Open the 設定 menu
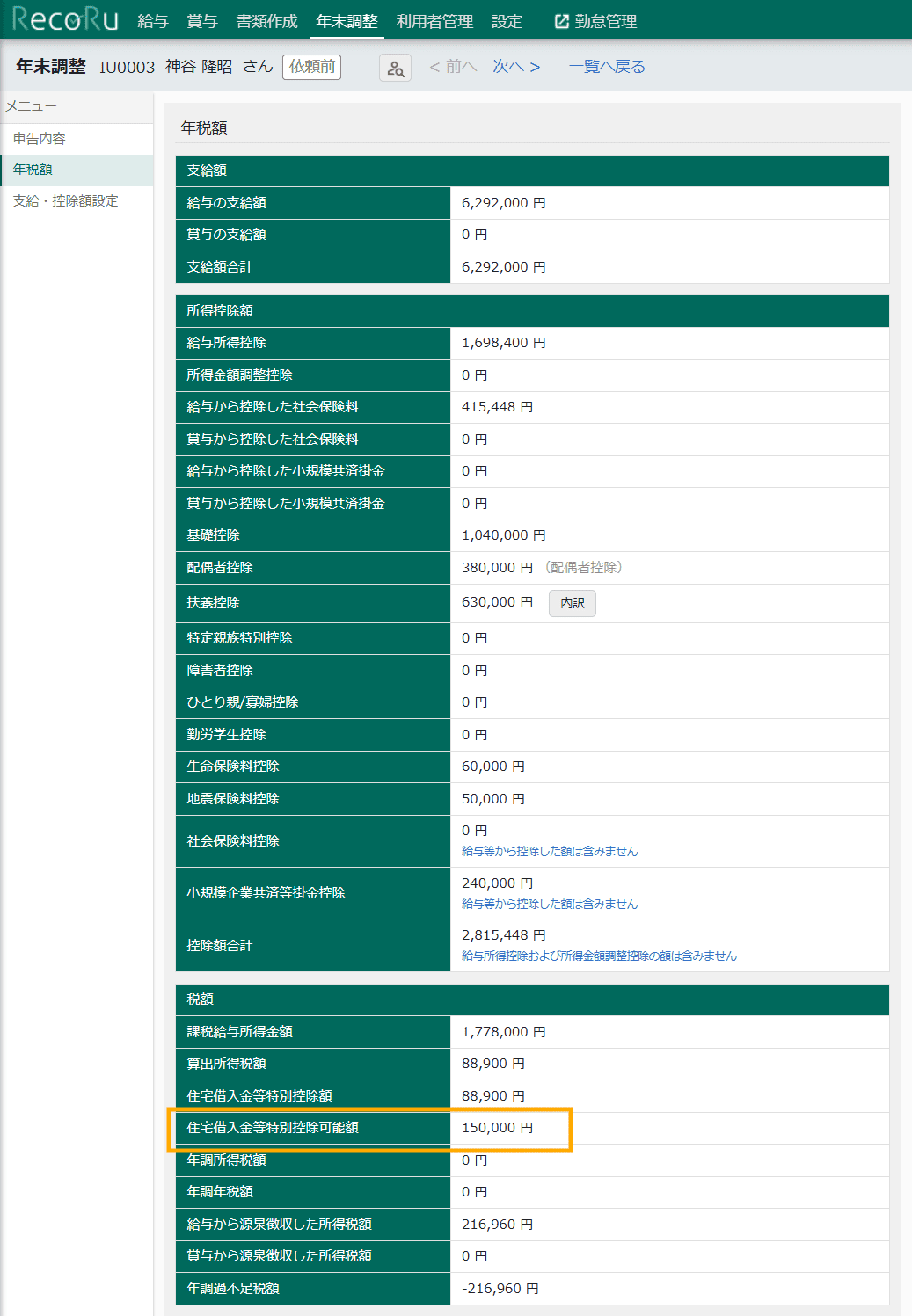Image resolution: width=912 pixels, height=1316 pixels. (507, 21)
